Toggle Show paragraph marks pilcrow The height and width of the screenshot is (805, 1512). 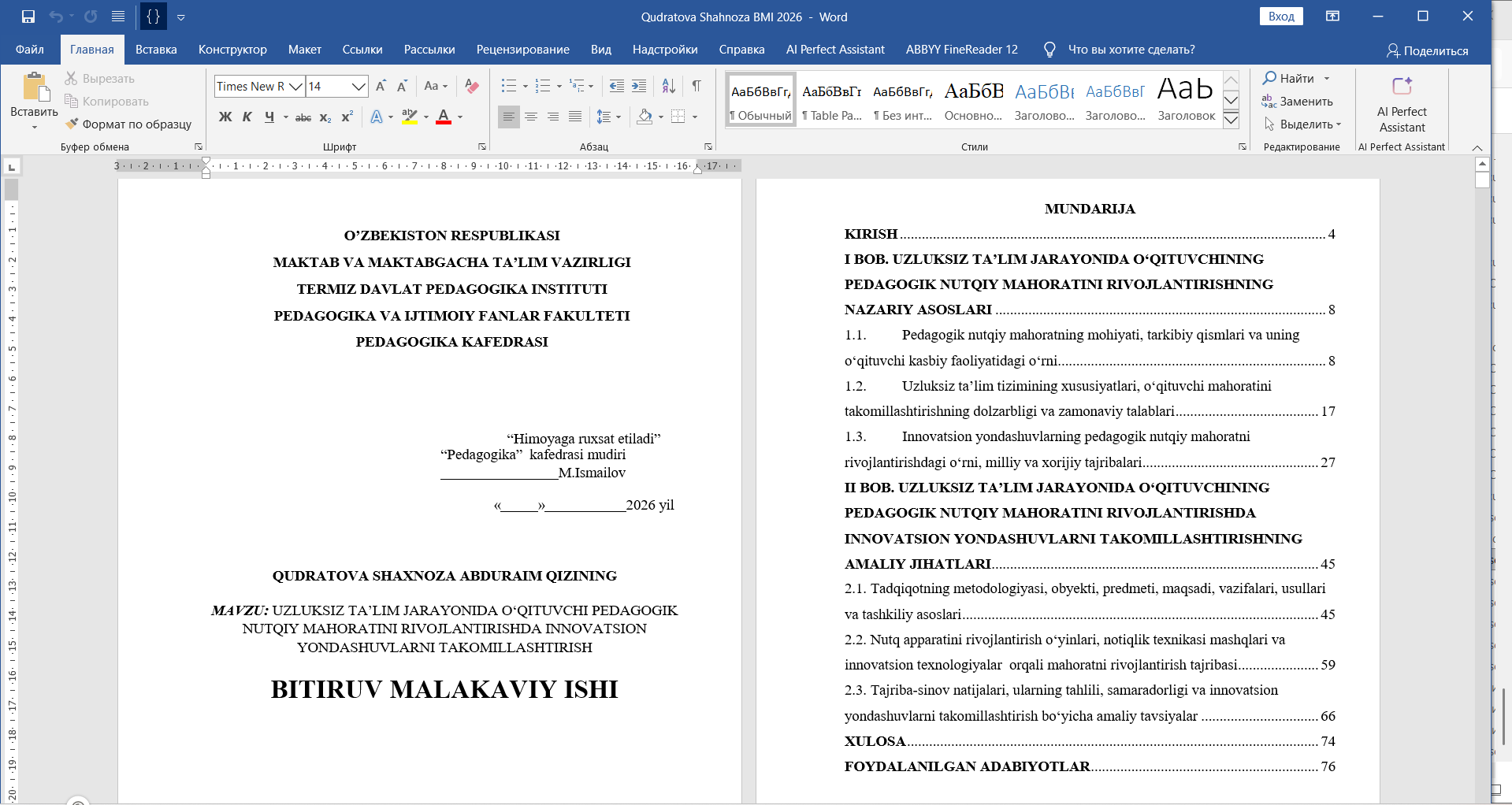pyautogui.click(x=697, y=86)
